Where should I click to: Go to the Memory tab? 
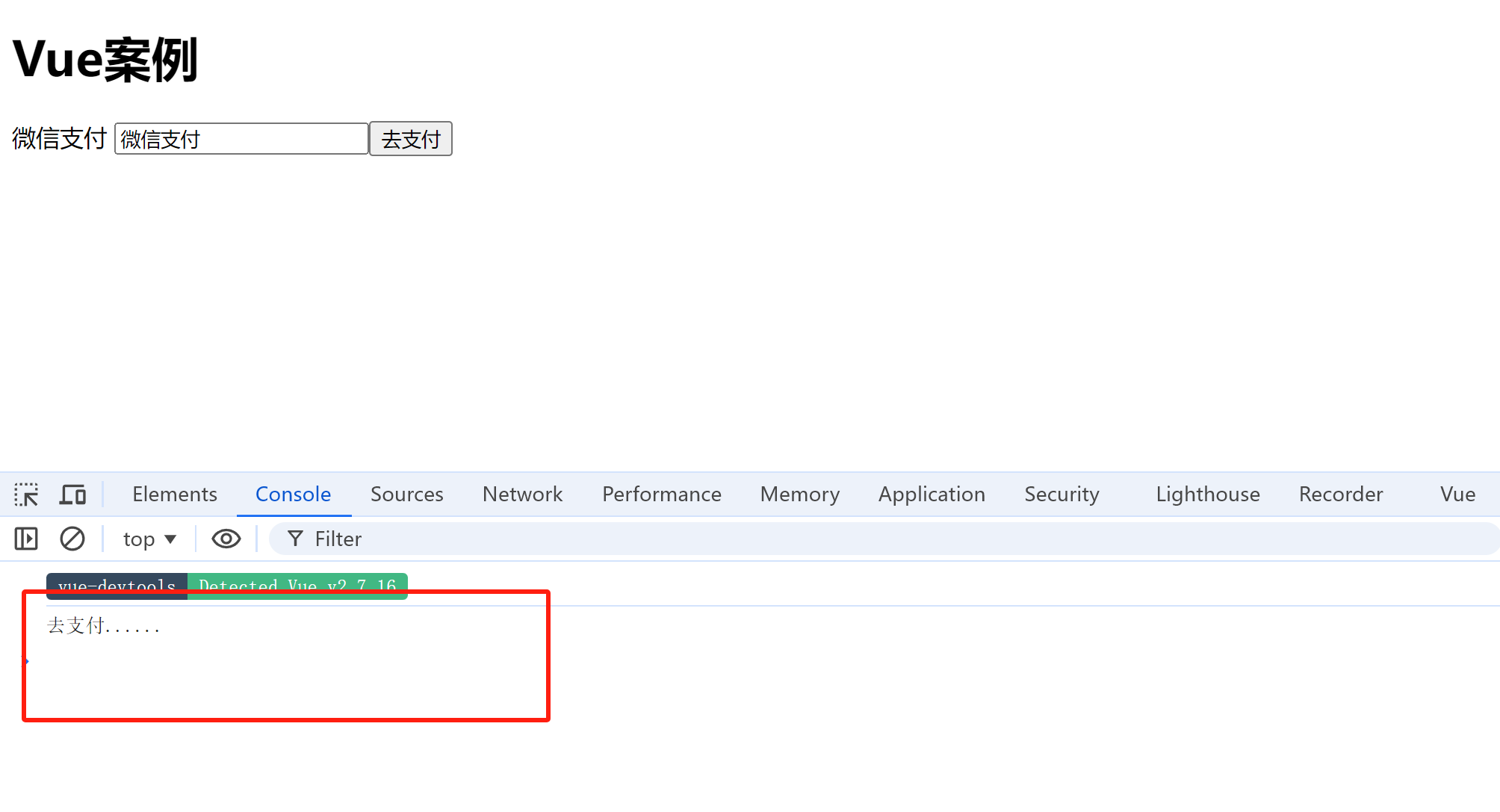click(x=799, y=495)
